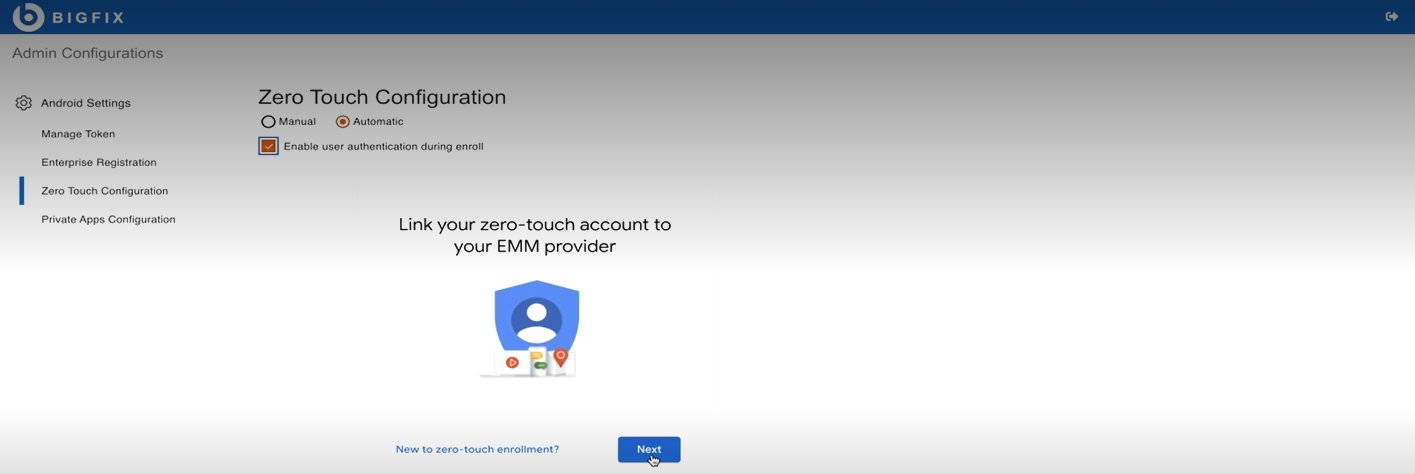Click the blue shield account illustration

[537, 315]
